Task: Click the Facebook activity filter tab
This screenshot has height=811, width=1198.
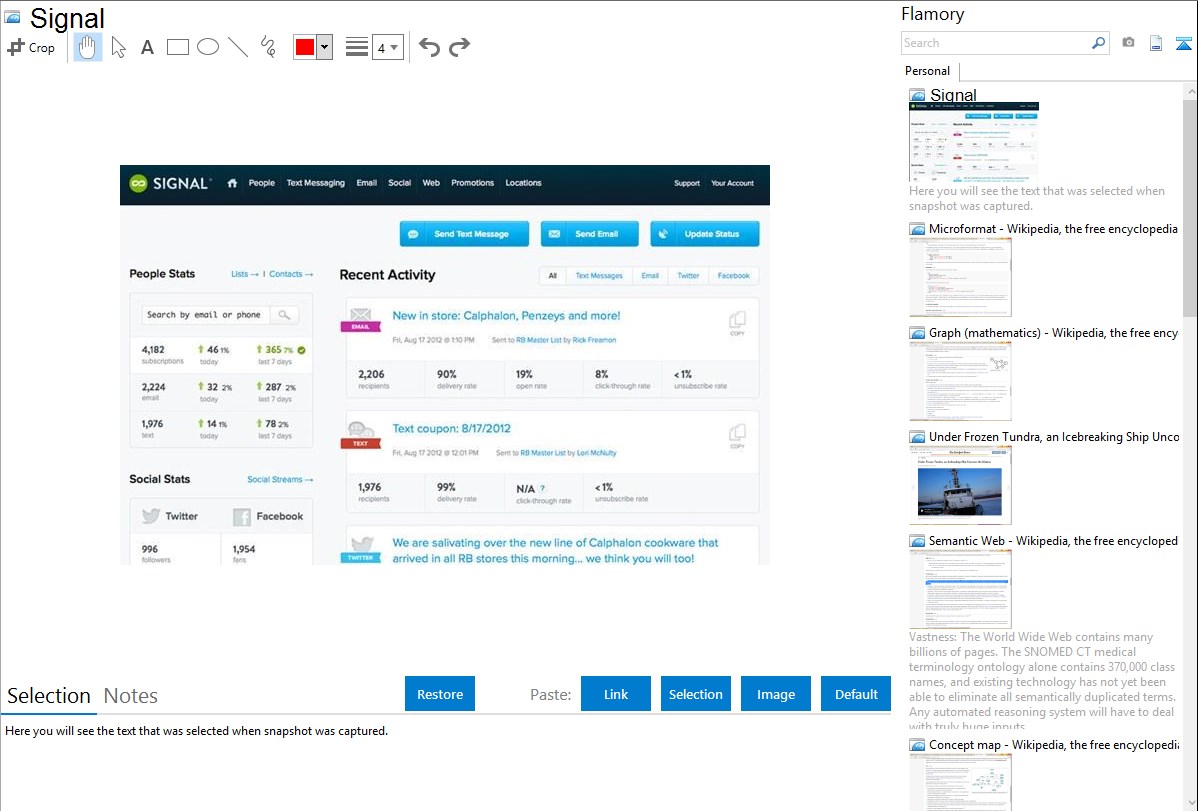Action: point(733,276)
